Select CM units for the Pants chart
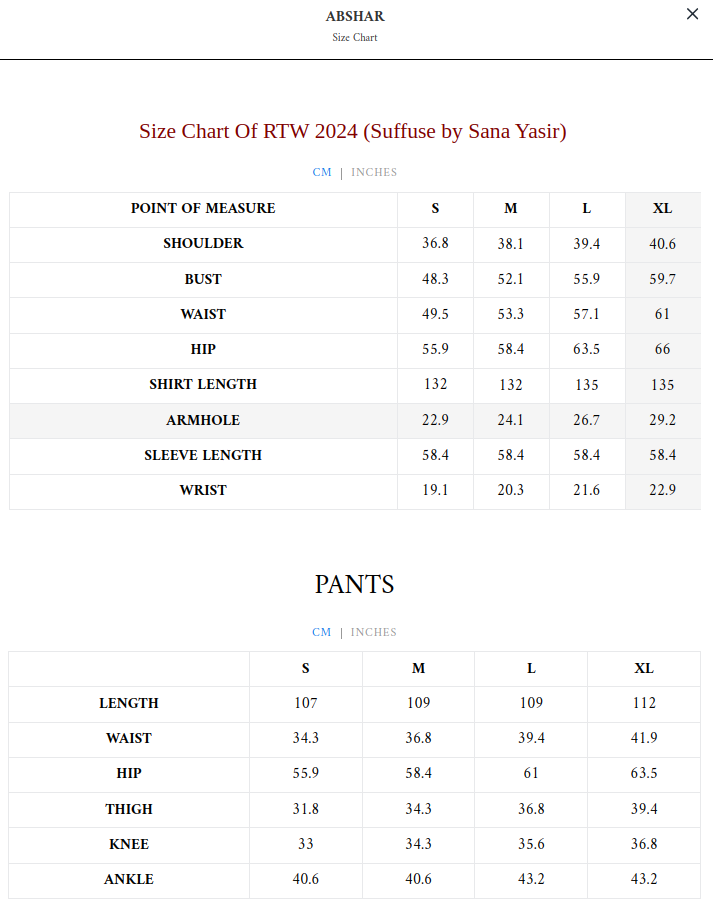This screenshot has height=913, width=713. coord(322,632)
